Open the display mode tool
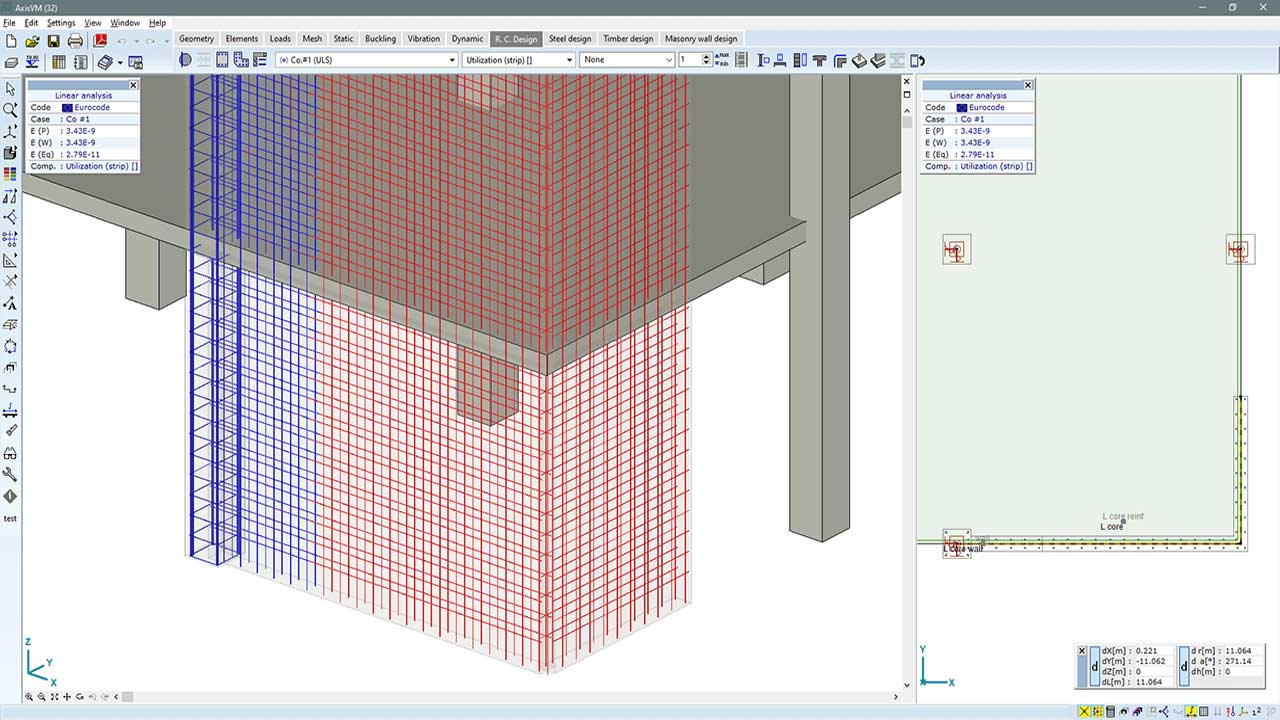This screenshot has width=1280, height=720. [x=11, y=153]
